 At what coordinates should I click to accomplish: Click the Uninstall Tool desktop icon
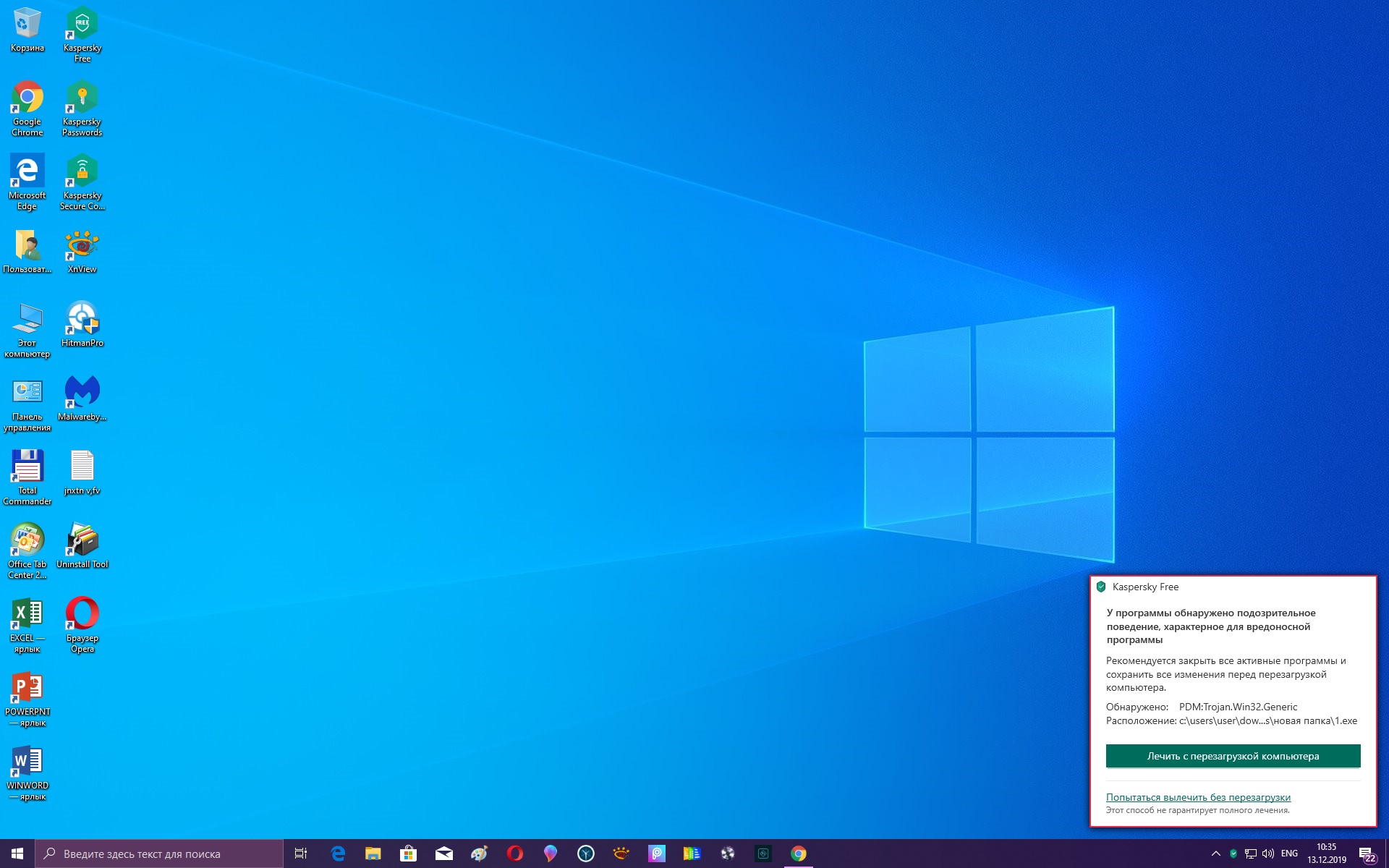82,545
